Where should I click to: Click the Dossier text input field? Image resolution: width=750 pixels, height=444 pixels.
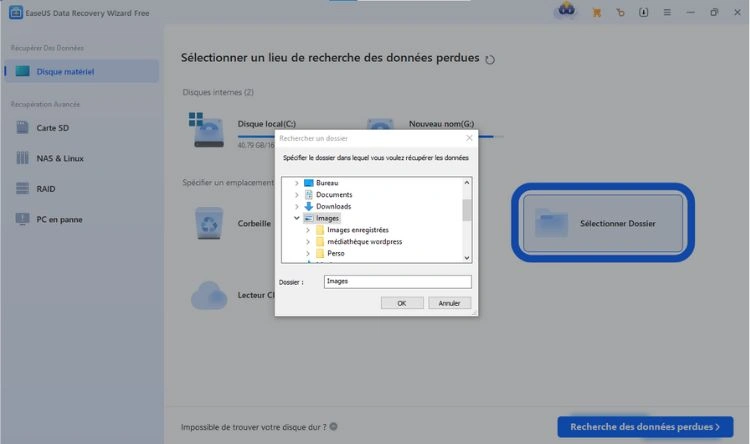click(397, 281)
